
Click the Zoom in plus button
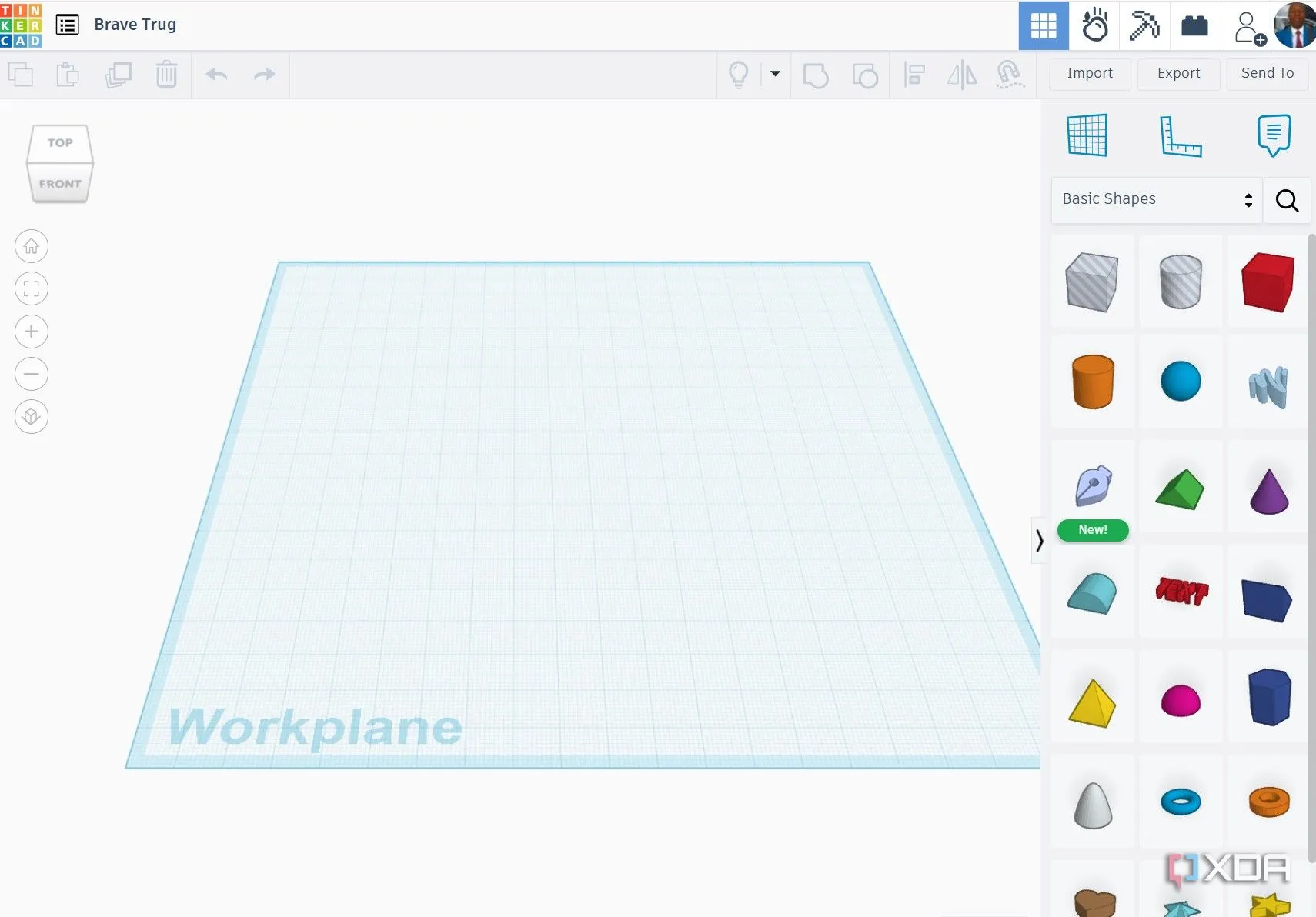[32, 332]
